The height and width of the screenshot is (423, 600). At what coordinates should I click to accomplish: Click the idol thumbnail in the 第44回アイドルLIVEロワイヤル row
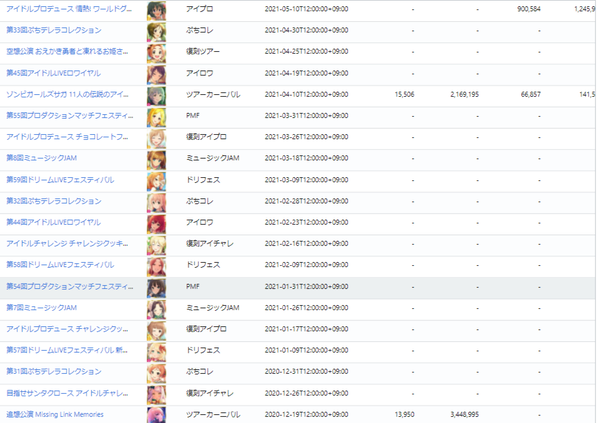coord(157,224)
